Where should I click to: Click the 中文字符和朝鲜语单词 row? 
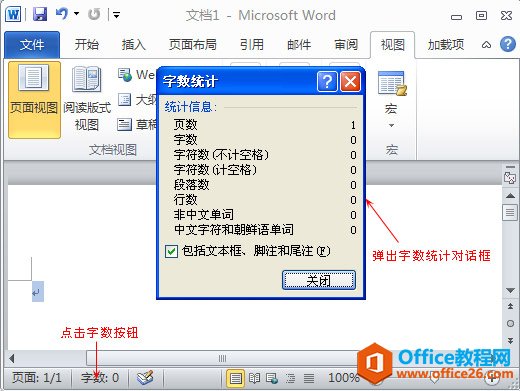(265, 230)
